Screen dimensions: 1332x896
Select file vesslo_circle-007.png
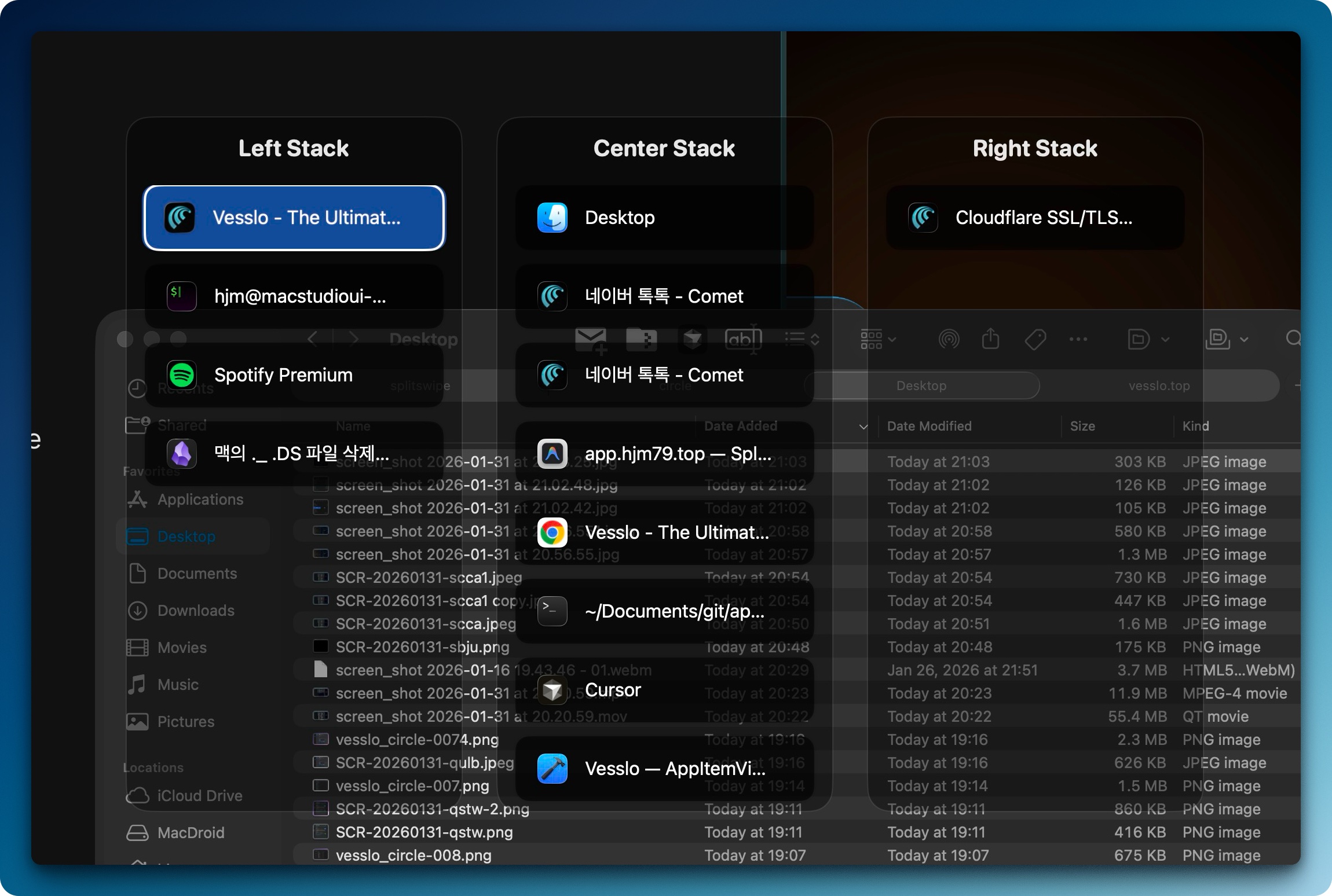tap(412, 786)
